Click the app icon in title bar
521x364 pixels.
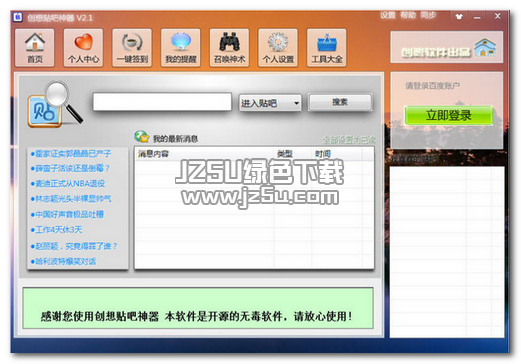[18, 17]
